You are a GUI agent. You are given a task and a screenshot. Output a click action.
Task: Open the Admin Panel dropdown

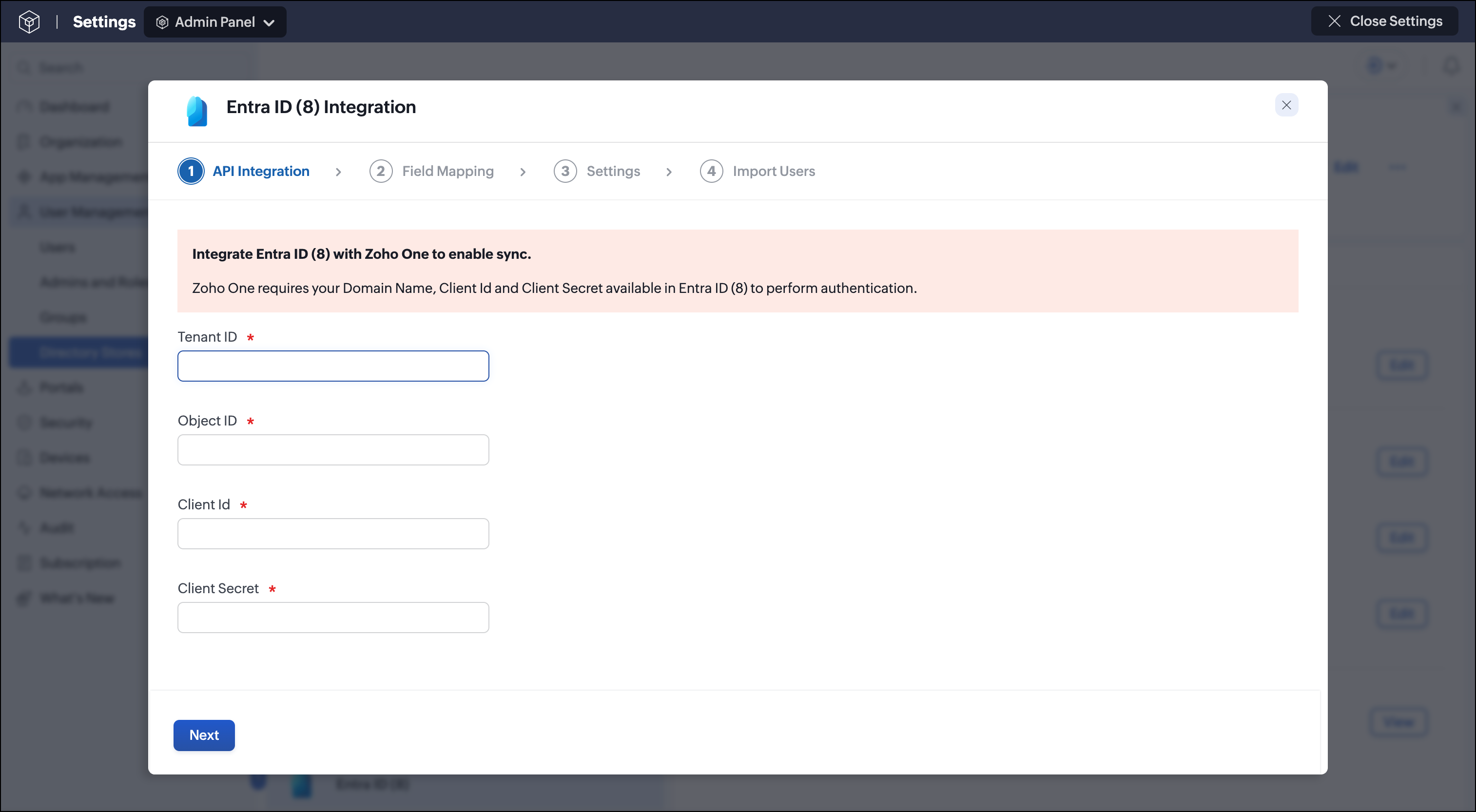215,22
